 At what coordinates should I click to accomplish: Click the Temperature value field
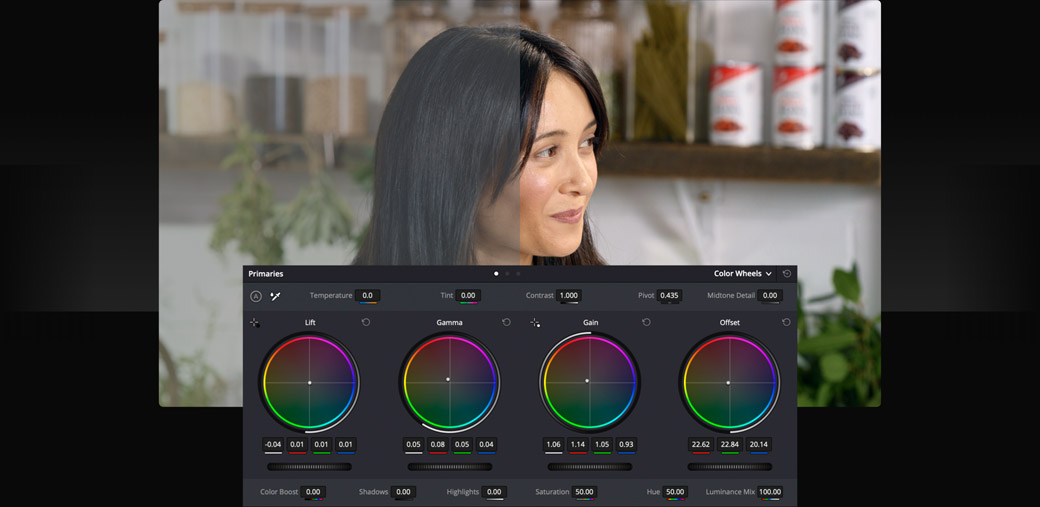pos(367,296)
